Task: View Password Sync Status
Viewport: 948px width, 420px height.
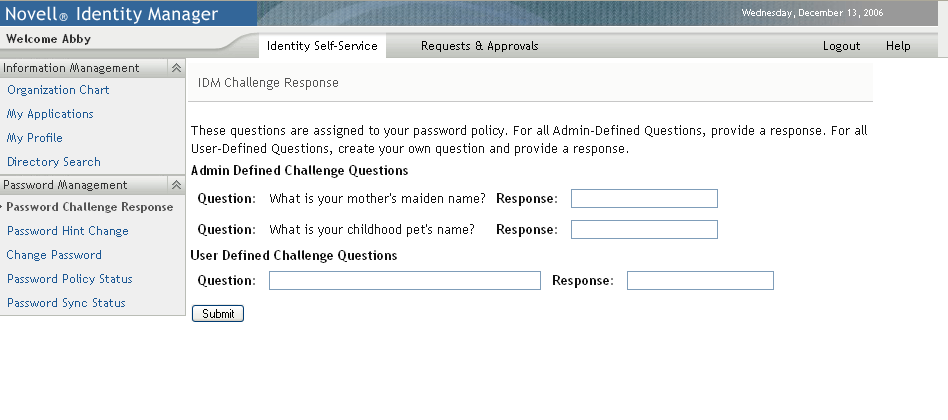Action: [x=66, y=303]
